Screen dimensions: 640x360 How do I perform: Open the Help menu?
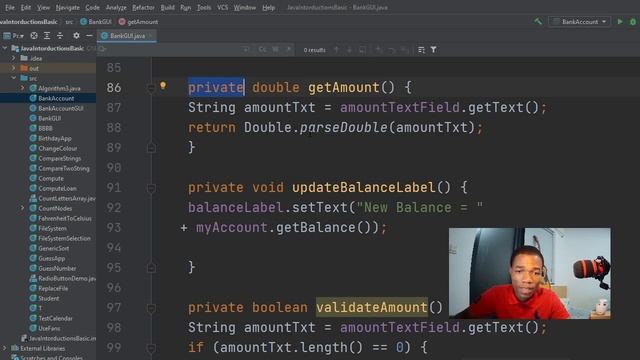click(x=268, y=7)
